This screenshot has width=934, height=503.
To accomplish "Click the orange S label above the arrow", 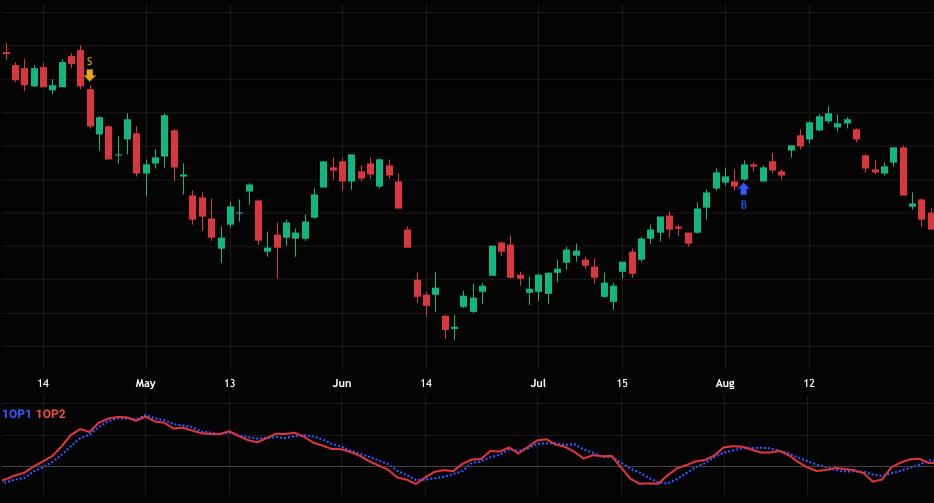I will coord(89,62).
